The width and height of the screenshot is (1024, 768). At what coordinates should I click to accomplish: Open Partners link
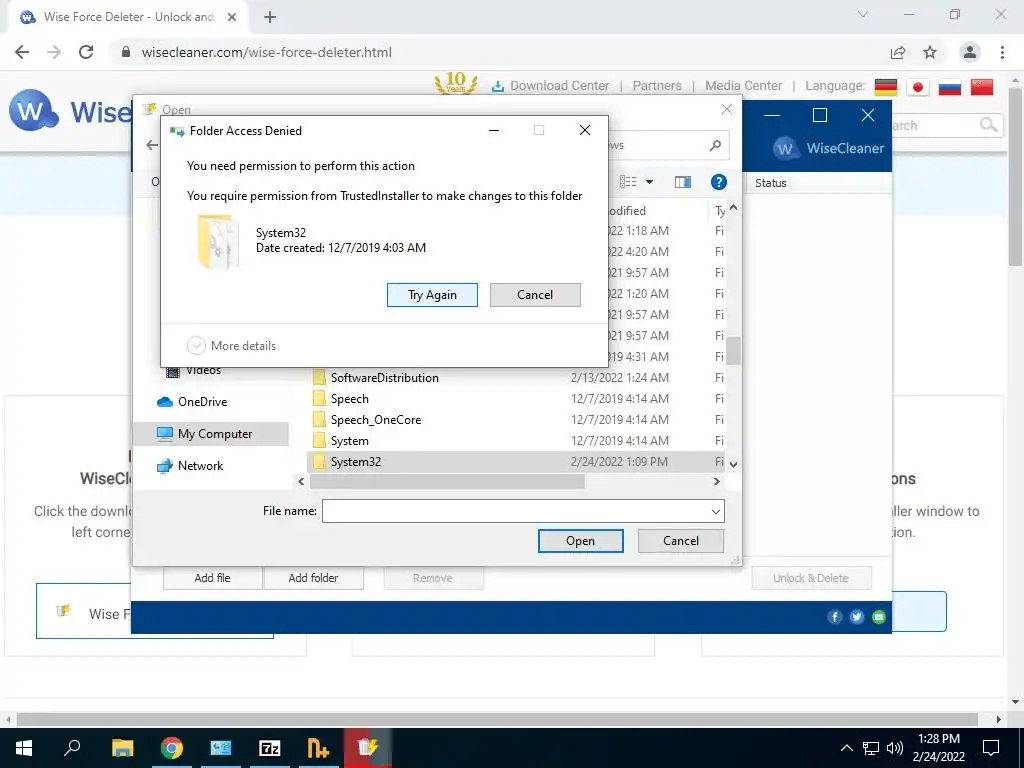coord(657,86)
